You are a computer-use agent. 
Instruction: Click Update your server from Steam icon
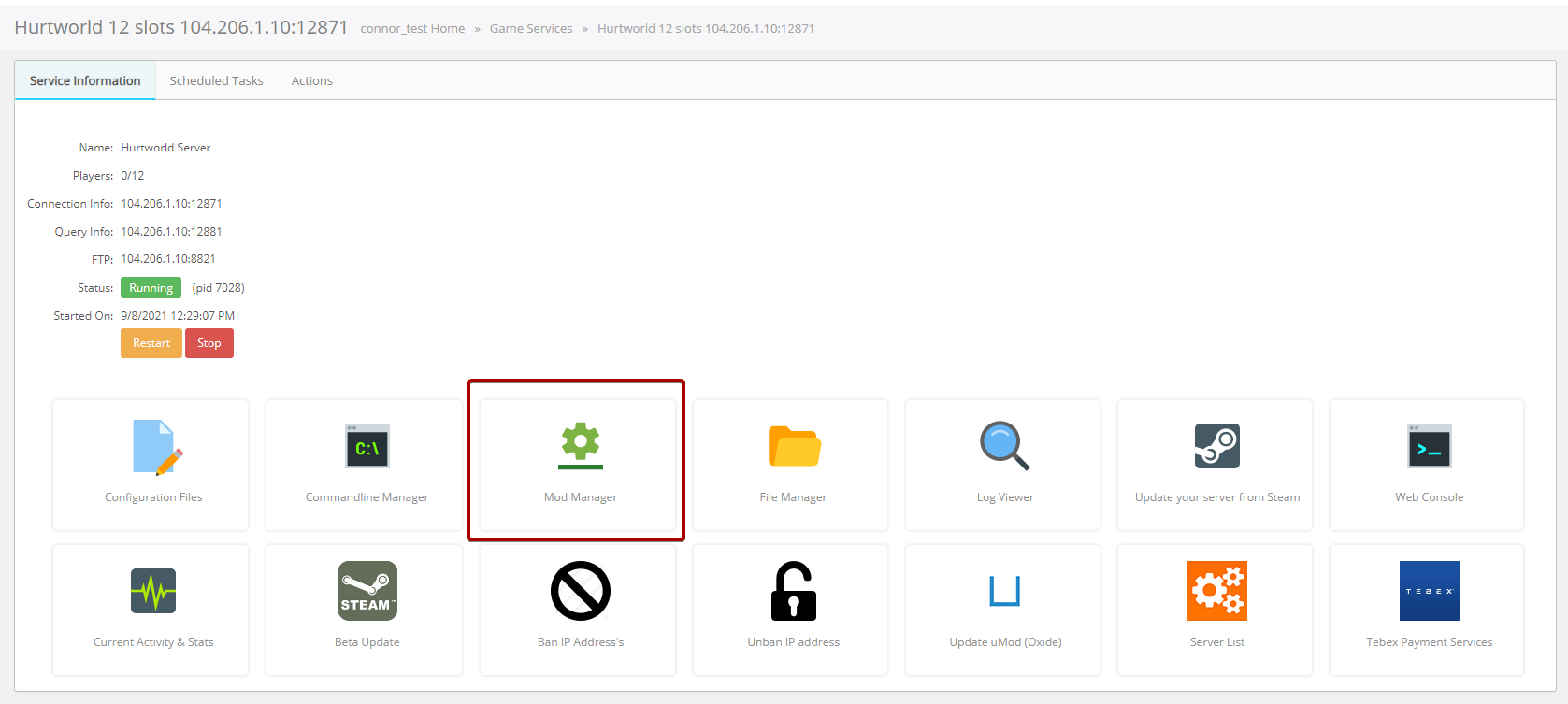[1216, 446]
